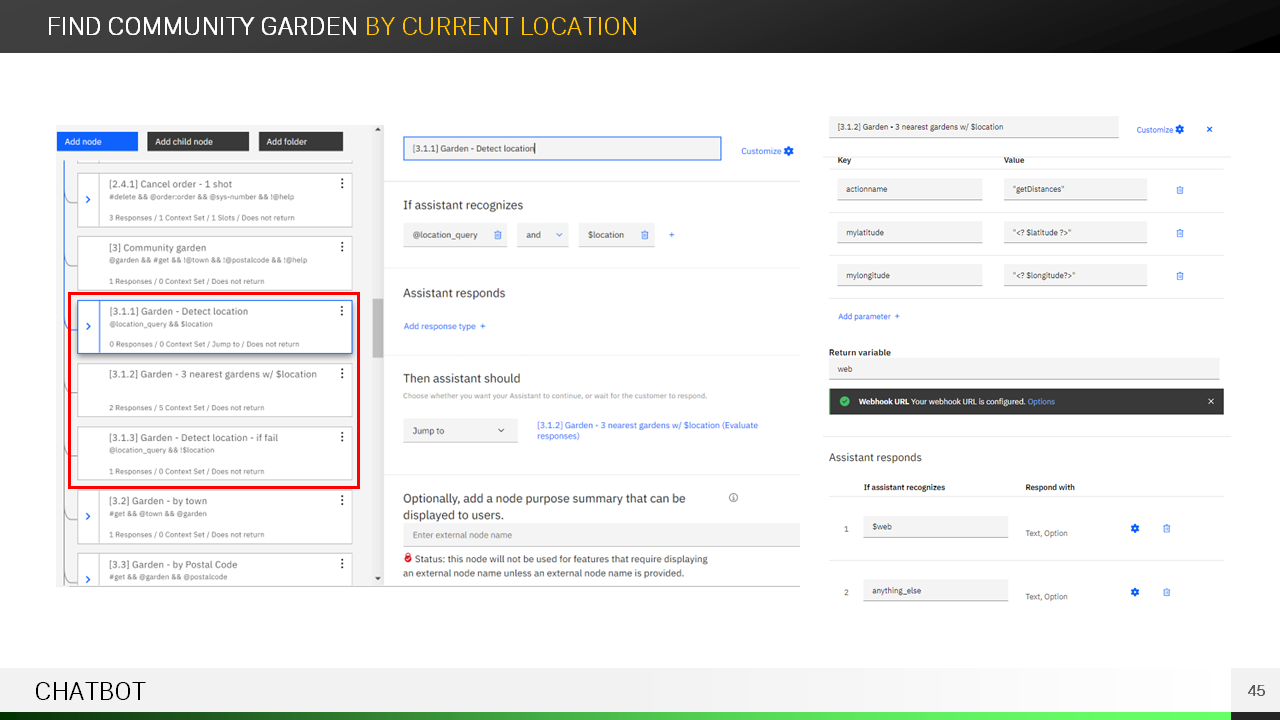Click the external node name field
1280x720 pixels.
point(600,536)
